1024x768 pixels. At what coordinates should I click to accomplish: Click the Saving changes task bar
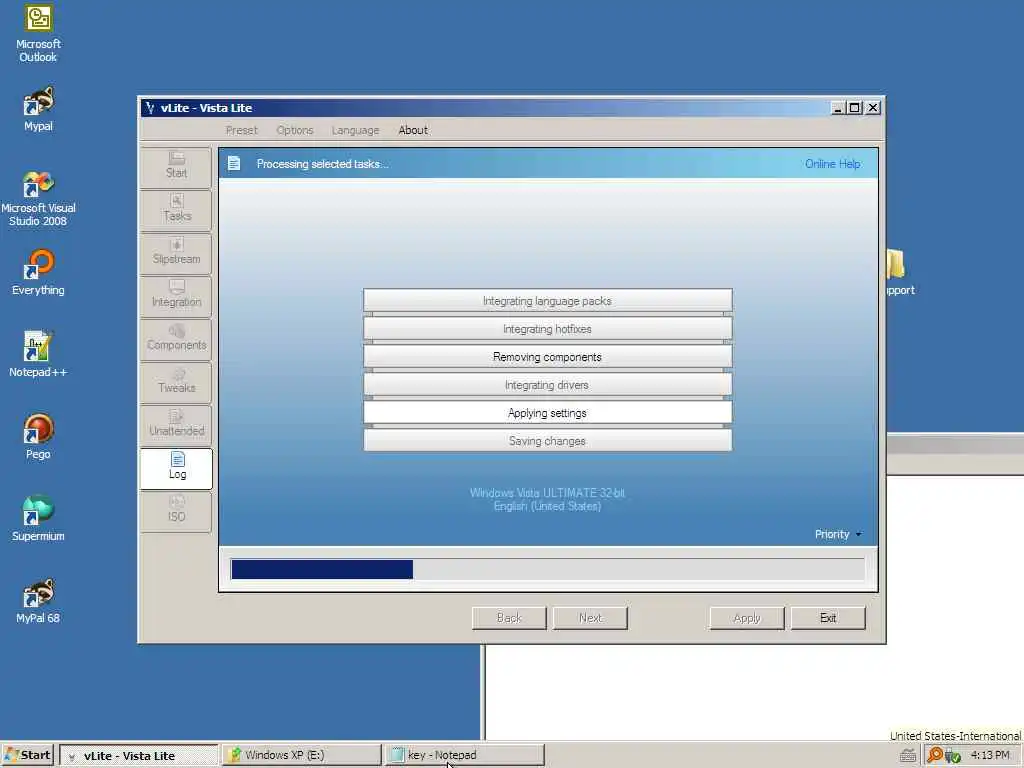547,441
